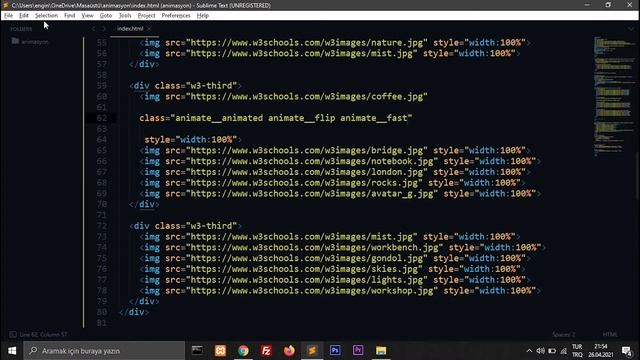Open Windows Start menu
Viewport: 640px width, 360px height.
(x=12, y=351)
